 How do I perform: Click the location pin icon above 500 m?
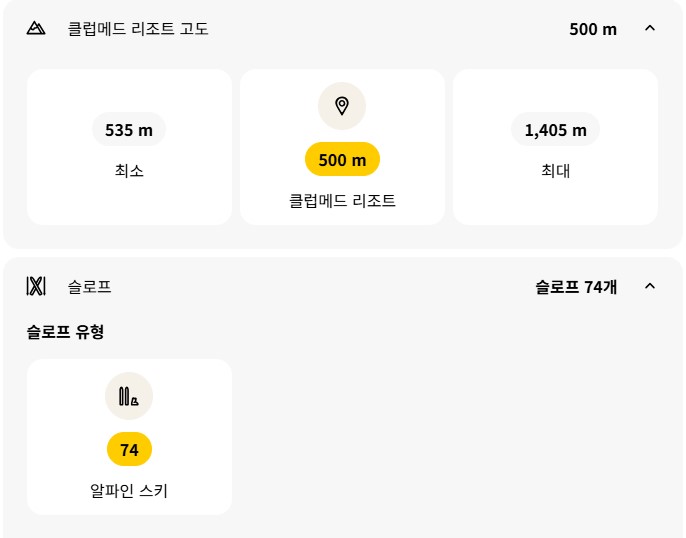342,106
